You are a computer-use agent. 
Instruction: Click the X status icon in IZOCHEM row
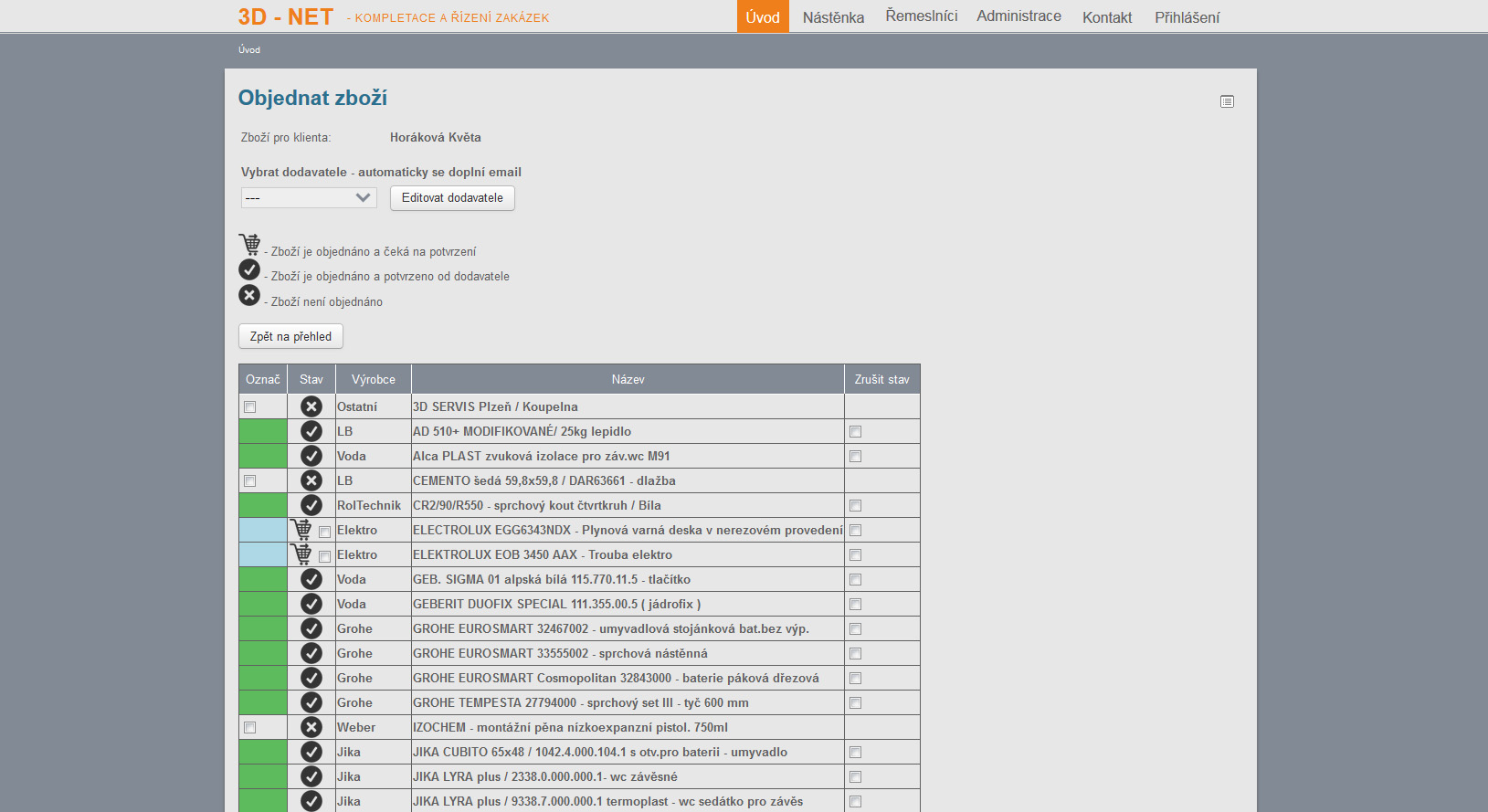pos(311,727)
